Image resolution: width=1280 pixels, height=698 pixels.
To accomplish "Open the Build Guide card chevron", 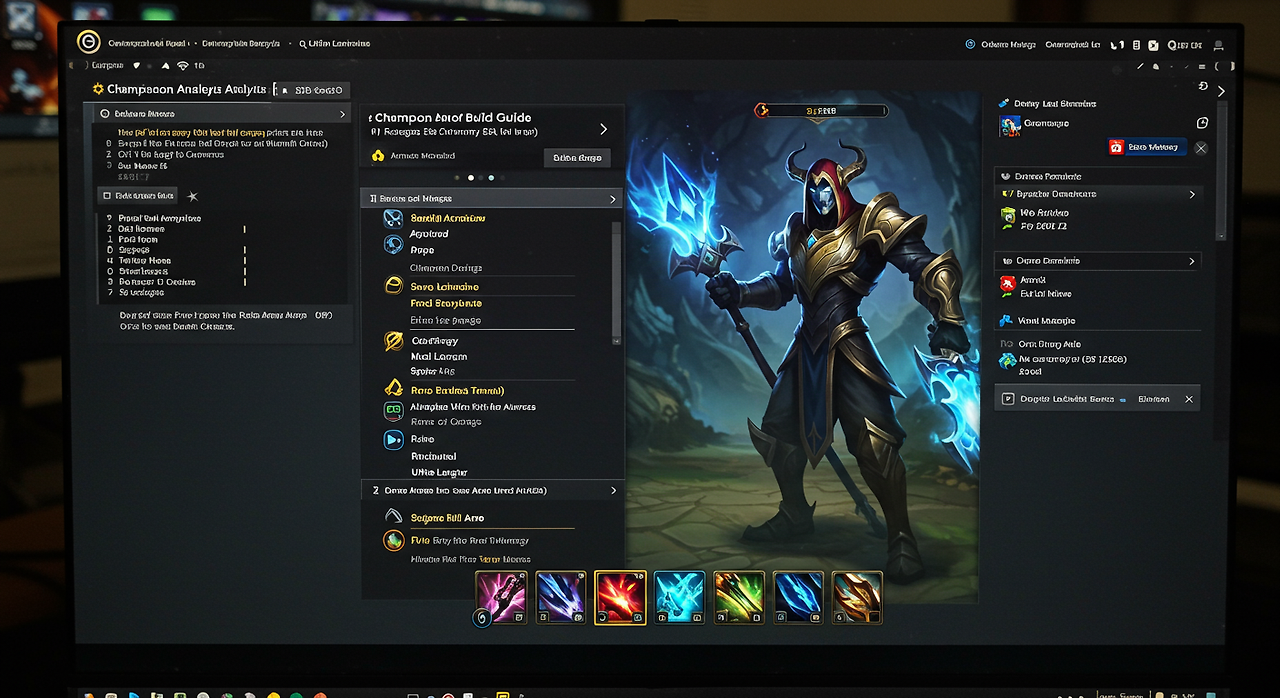I will (x=603, y=129).
